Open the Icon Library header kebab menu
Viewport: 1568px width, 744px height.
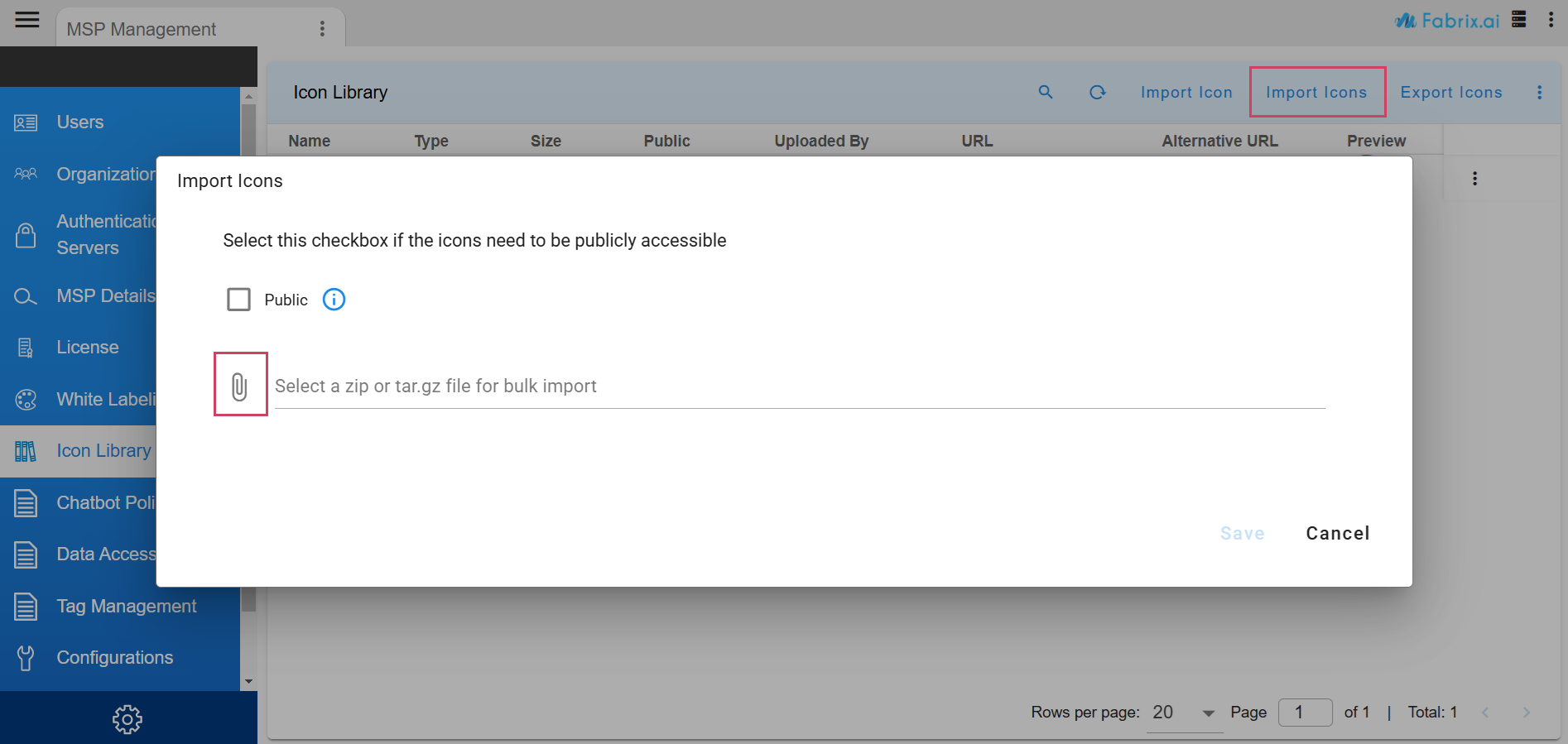coord(1539,92)
